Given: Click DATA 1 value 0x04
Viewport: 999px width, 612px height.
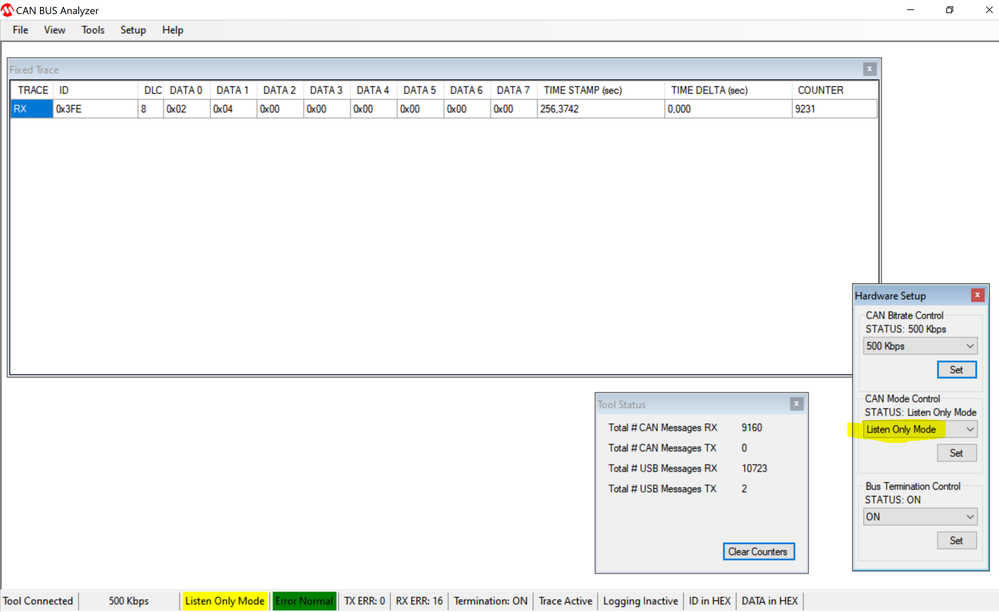Looking at the screenshot, I should (x=234, y=109).
